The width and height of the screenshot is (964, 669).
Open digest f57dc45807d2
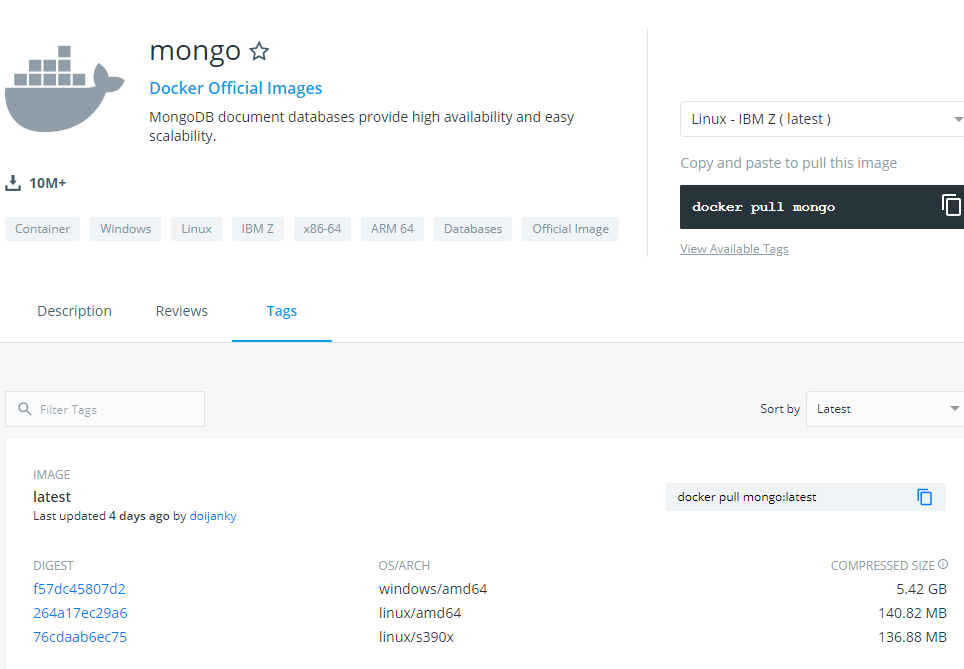tap(79, 589)
